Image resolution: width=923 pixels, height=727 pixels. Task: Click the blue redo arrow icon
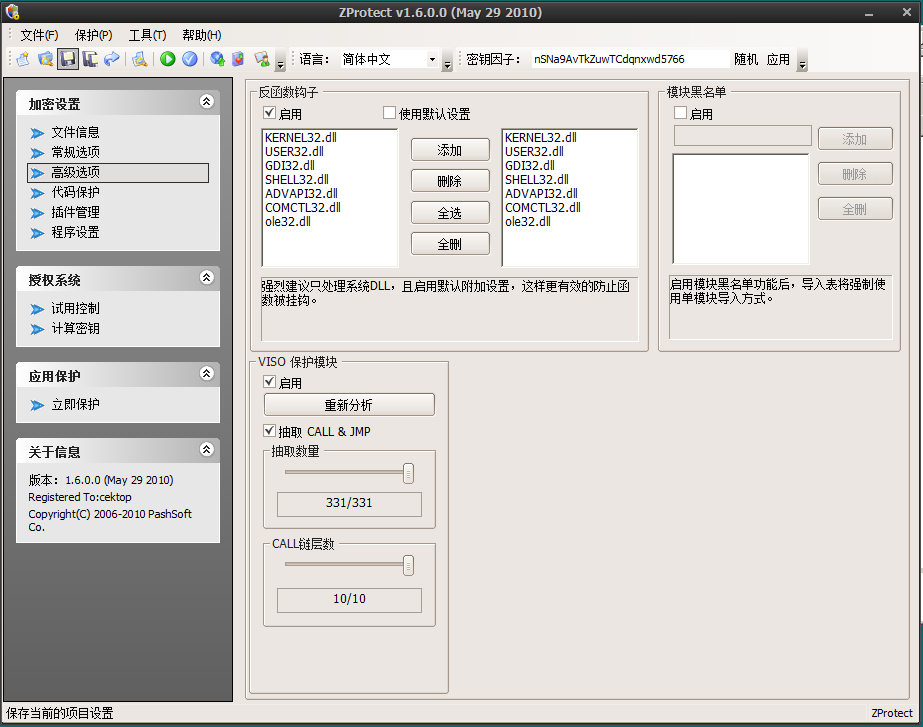click(x=111, y=59)
